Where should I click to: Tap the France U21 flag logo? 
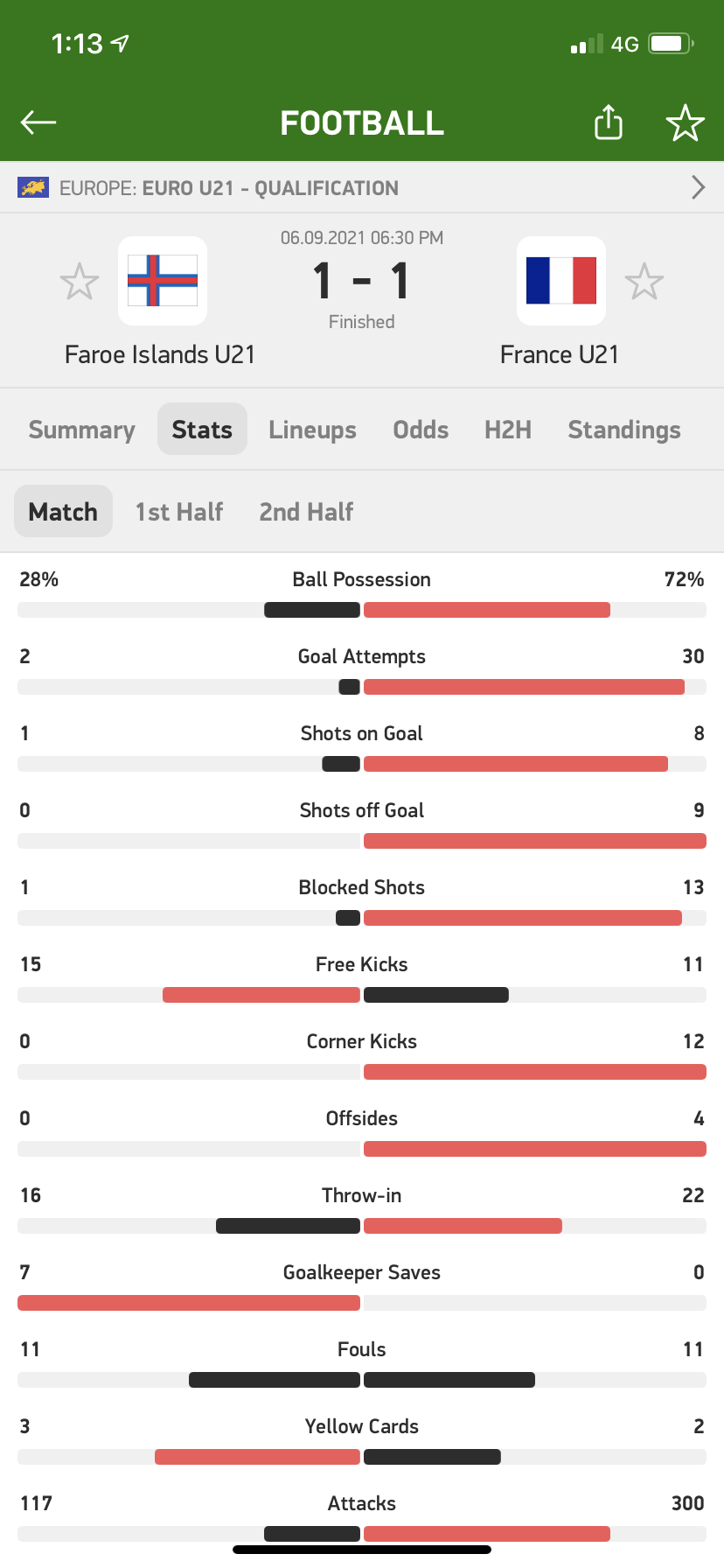click(560, 281)
